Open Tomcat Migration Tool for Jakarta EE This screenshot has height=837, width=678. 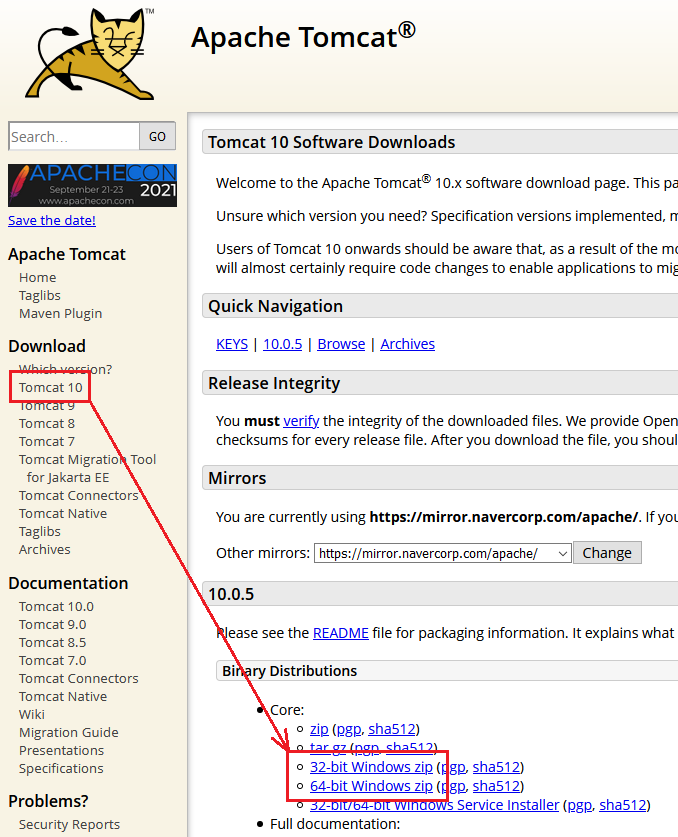[x=88, y=468]
